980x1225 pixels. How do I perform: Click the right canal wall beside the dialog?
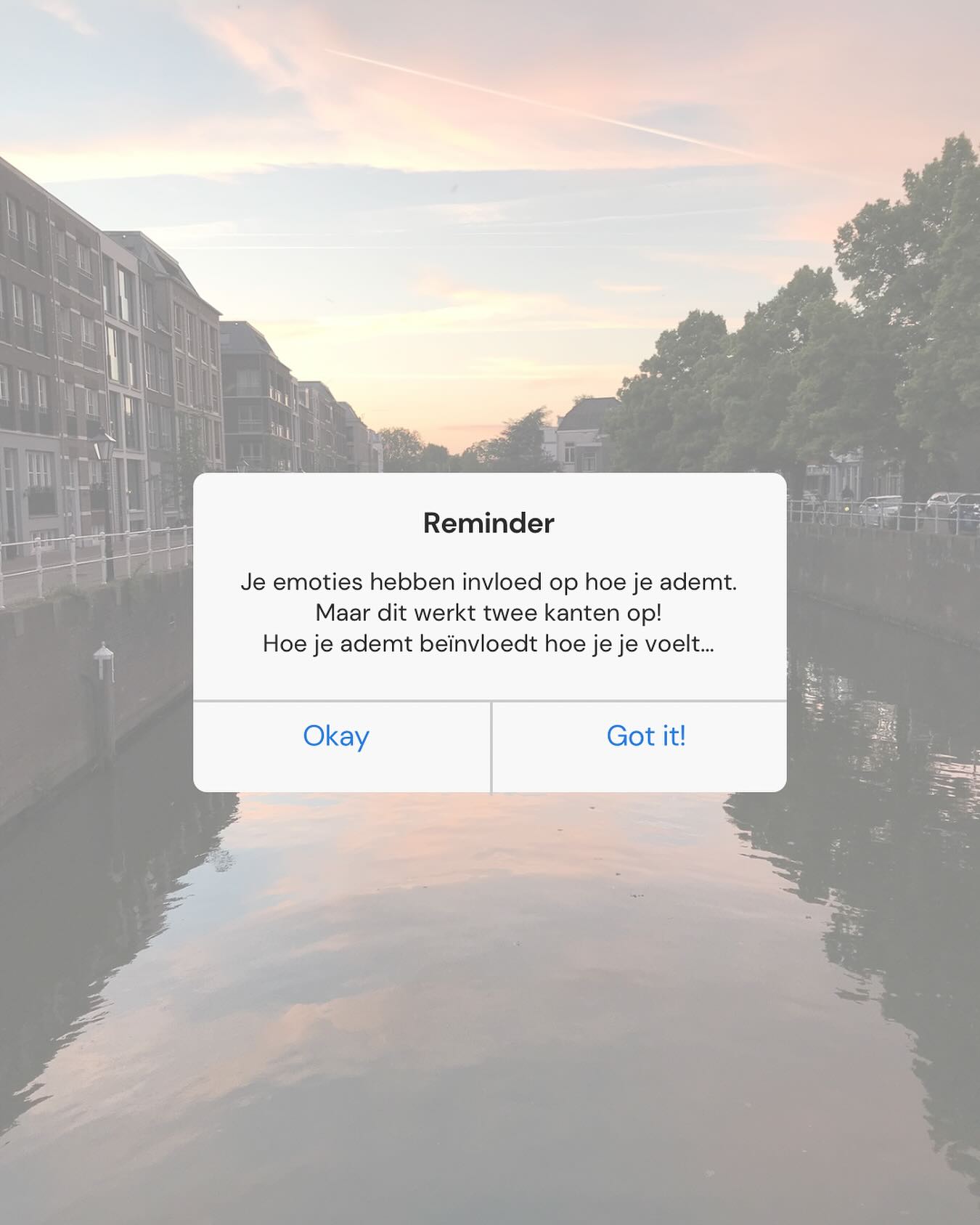(883, 581)
